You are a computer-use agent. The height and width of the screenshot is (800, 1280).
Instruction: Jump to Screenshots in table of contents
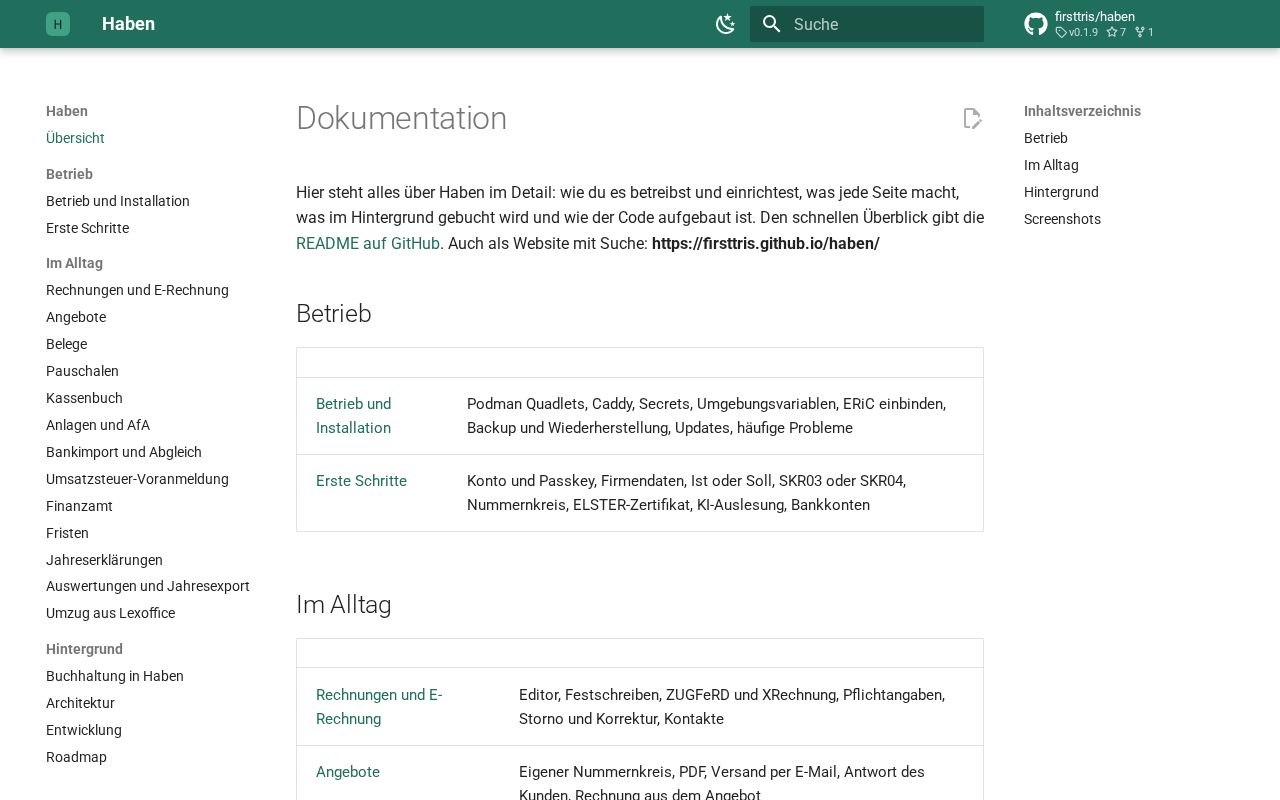[x=1062, y=219]
